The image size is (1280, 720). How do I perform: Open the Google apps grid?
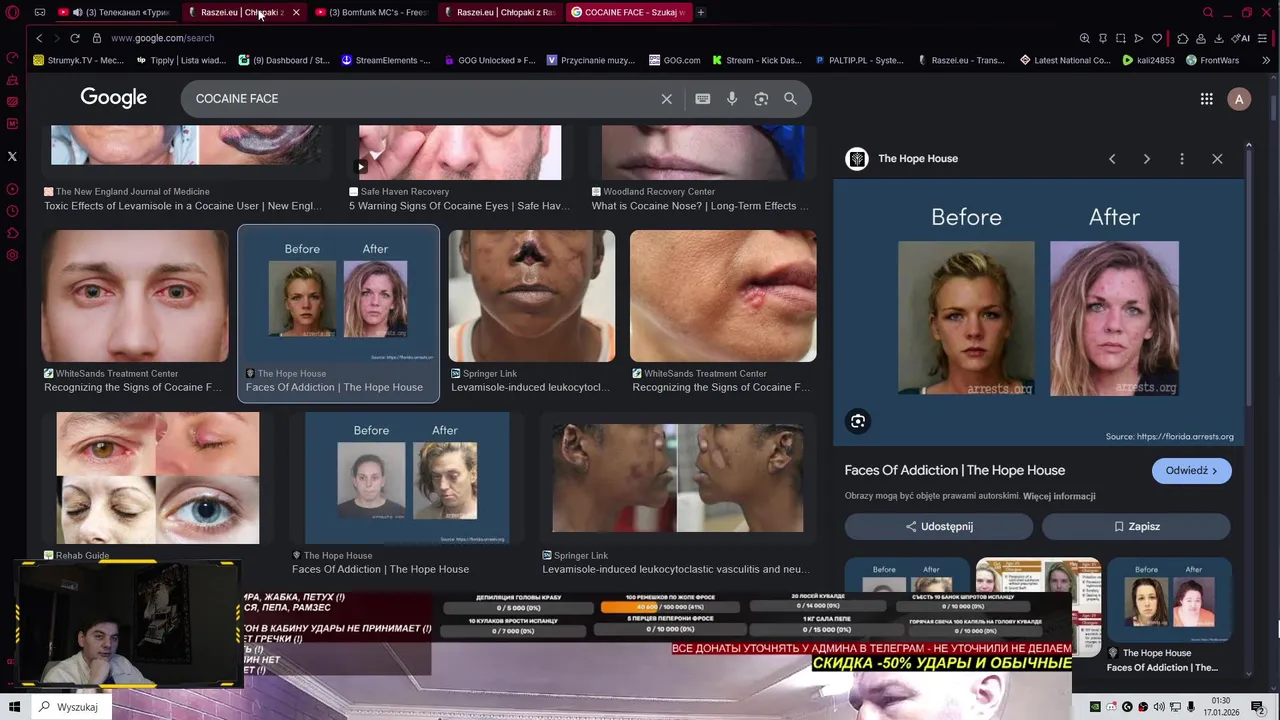pyautogui.click(x=1207, y=99)
